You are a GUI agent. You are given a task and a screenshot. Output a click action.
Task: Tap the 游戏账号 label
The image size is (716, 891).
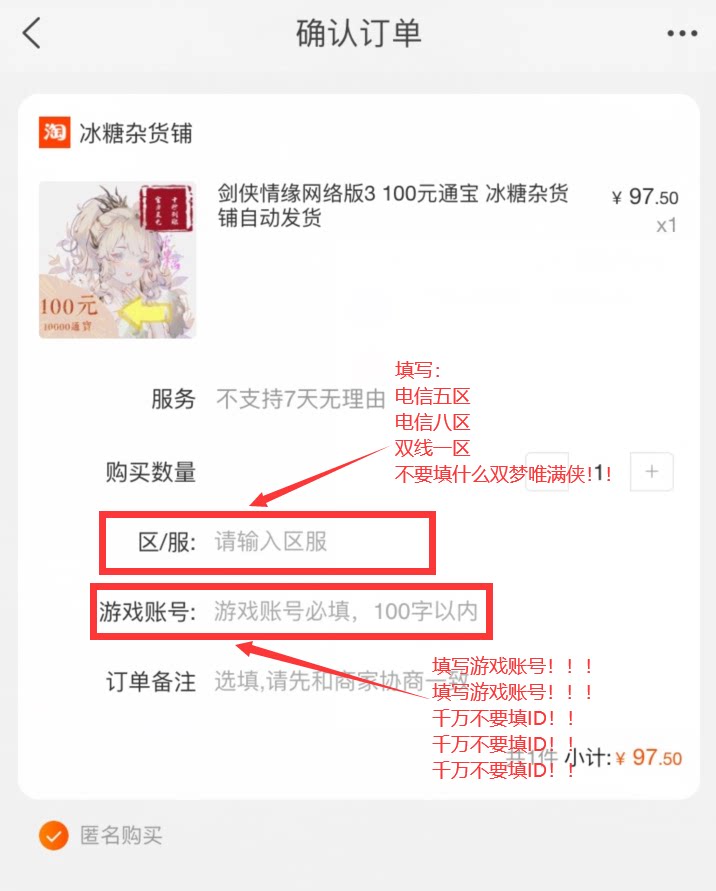tap(148, 611)
